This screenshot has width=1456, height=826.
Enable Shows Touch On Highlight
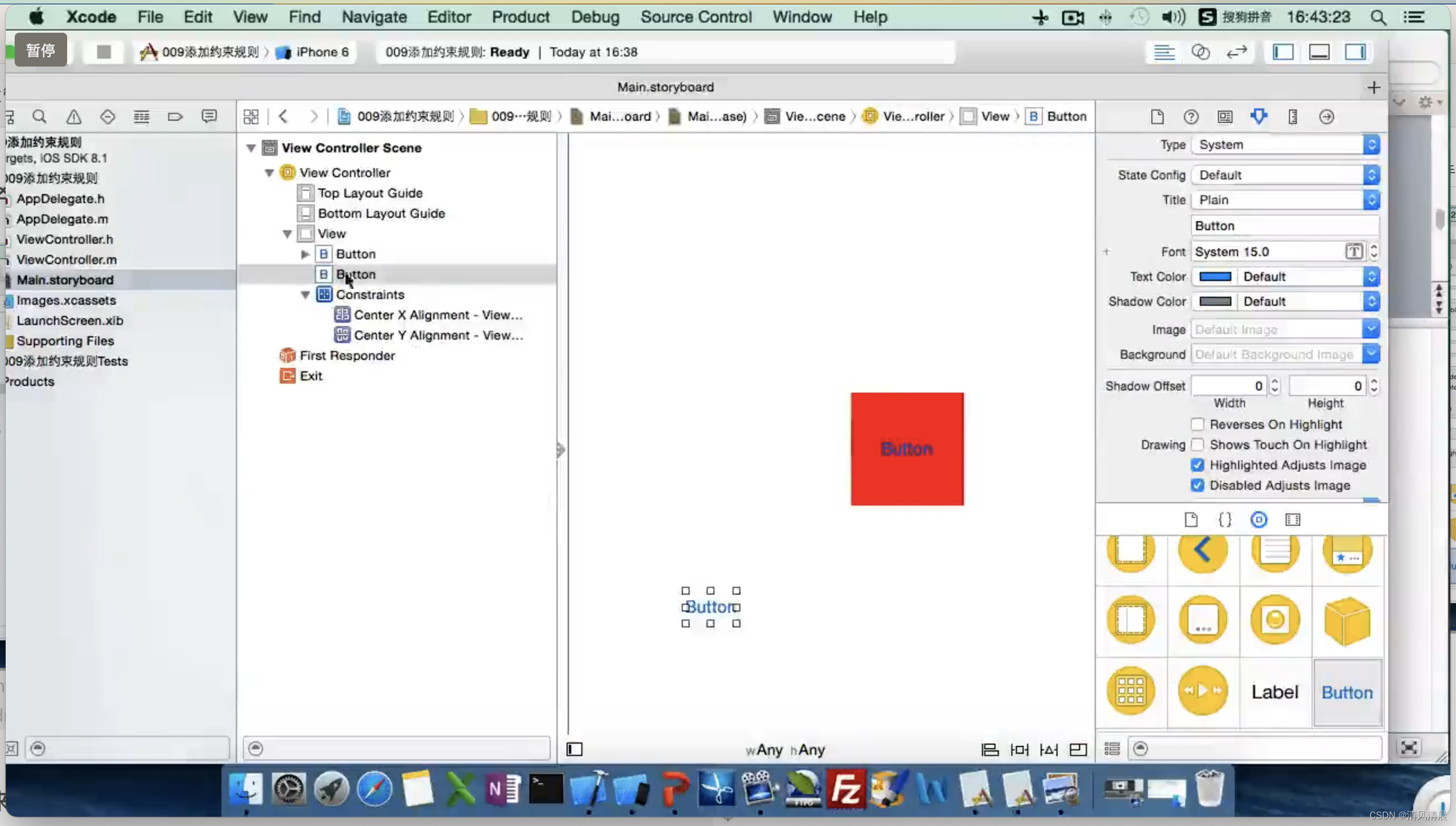[1198, 445]
